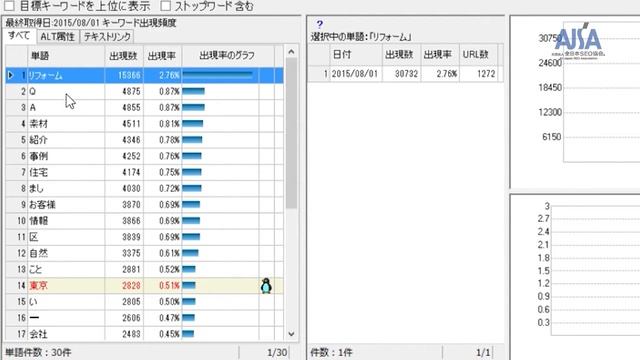The height and width of the screenshot is (360, 640).
Task: Click the 単語件数：30件 status text
Action: (x=38, y=352)
